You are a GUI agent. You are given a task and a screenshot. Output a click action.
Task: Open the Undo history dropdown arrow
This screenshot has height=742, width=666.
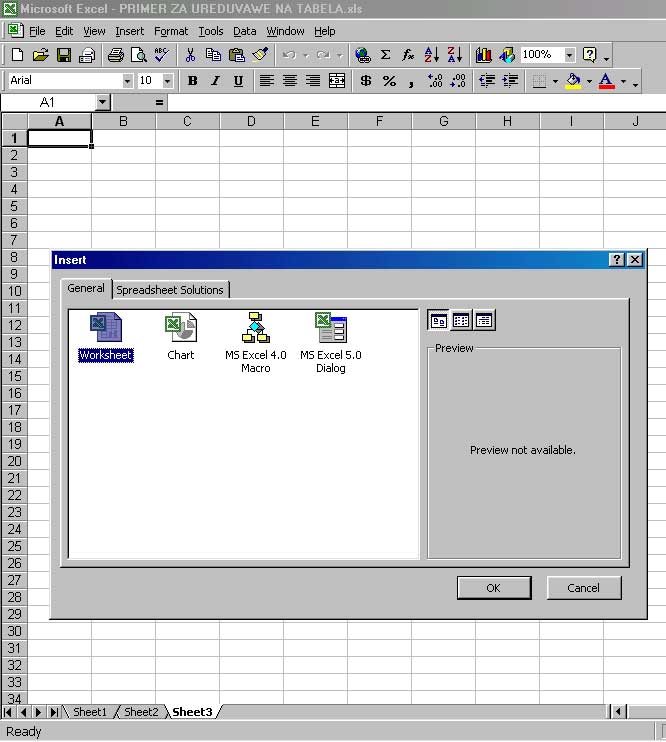(x=306, y=55)
